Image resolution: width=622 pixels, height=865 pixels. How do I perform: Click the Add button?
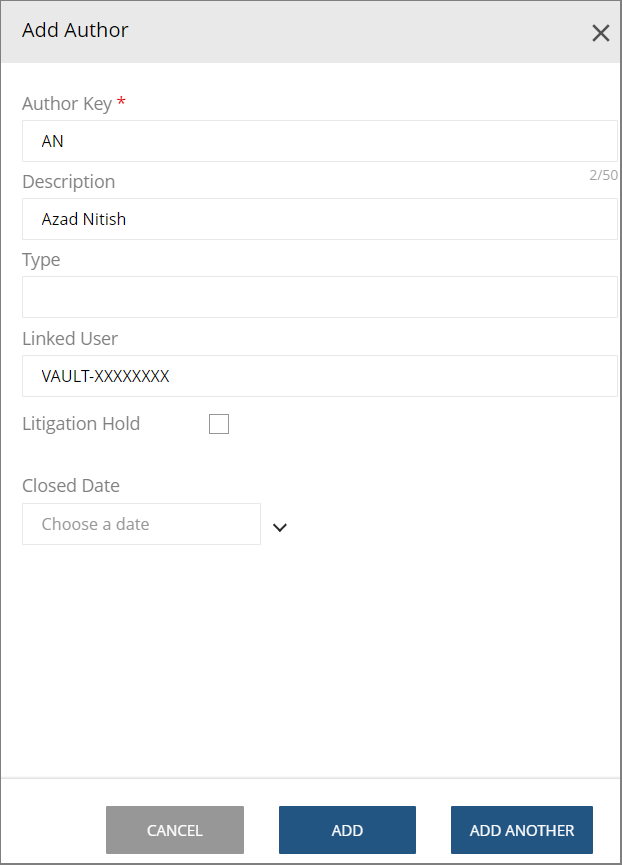coord(347,830)
